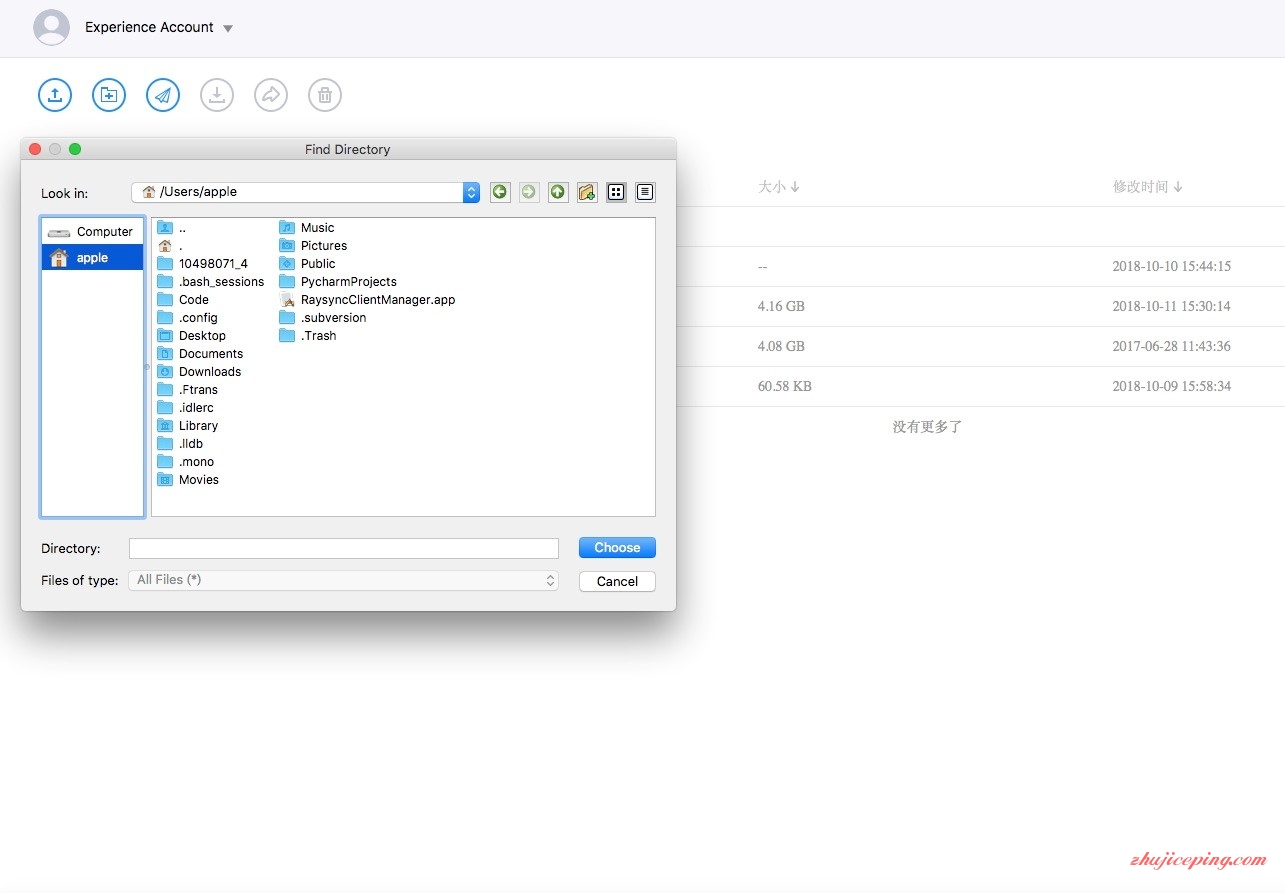Select the Documents folder

click(x=200, y=354)
